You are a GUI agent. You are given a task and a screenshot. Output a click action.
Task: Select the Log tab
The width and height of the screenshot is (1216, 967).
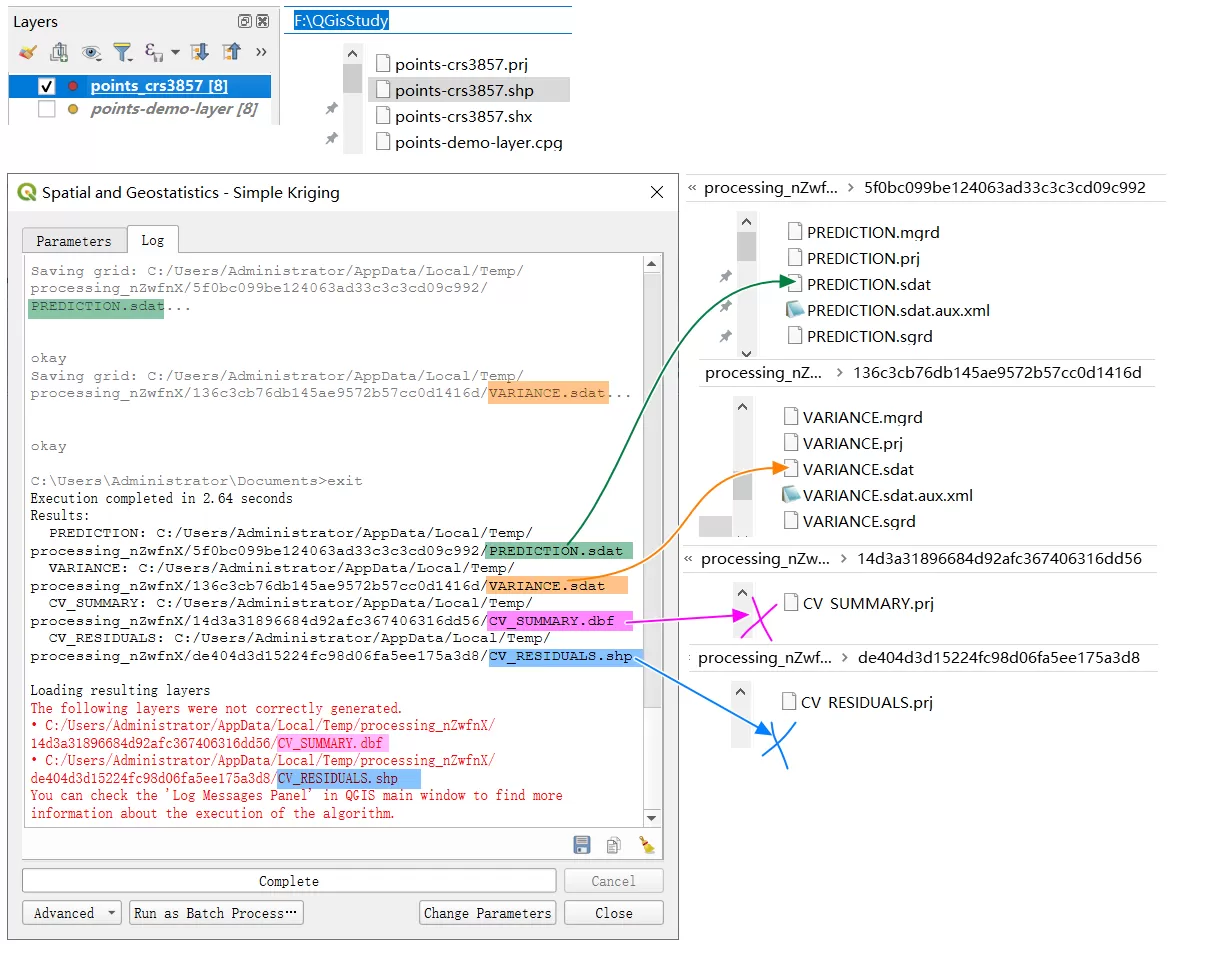point(153,240)
